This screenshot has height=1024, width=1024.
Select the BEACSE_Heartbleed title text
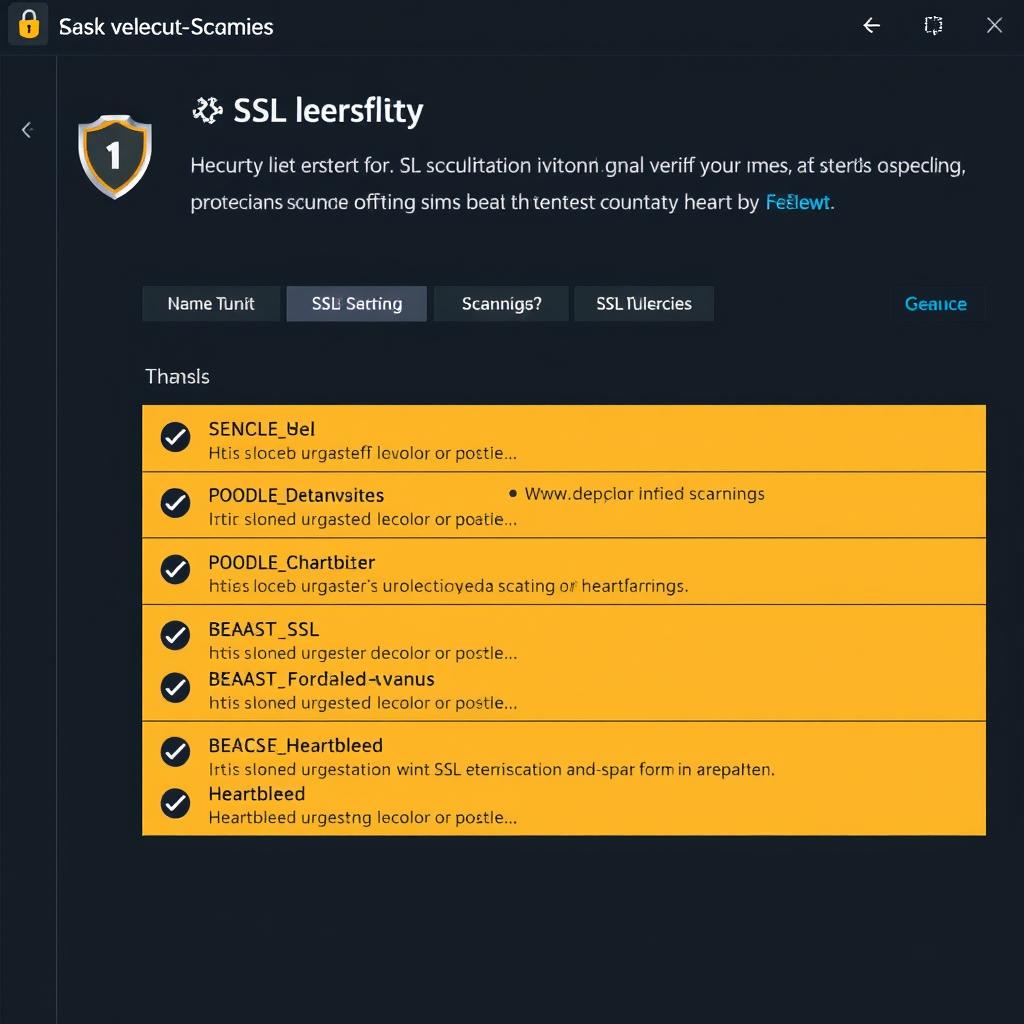(x=295, y=746)
